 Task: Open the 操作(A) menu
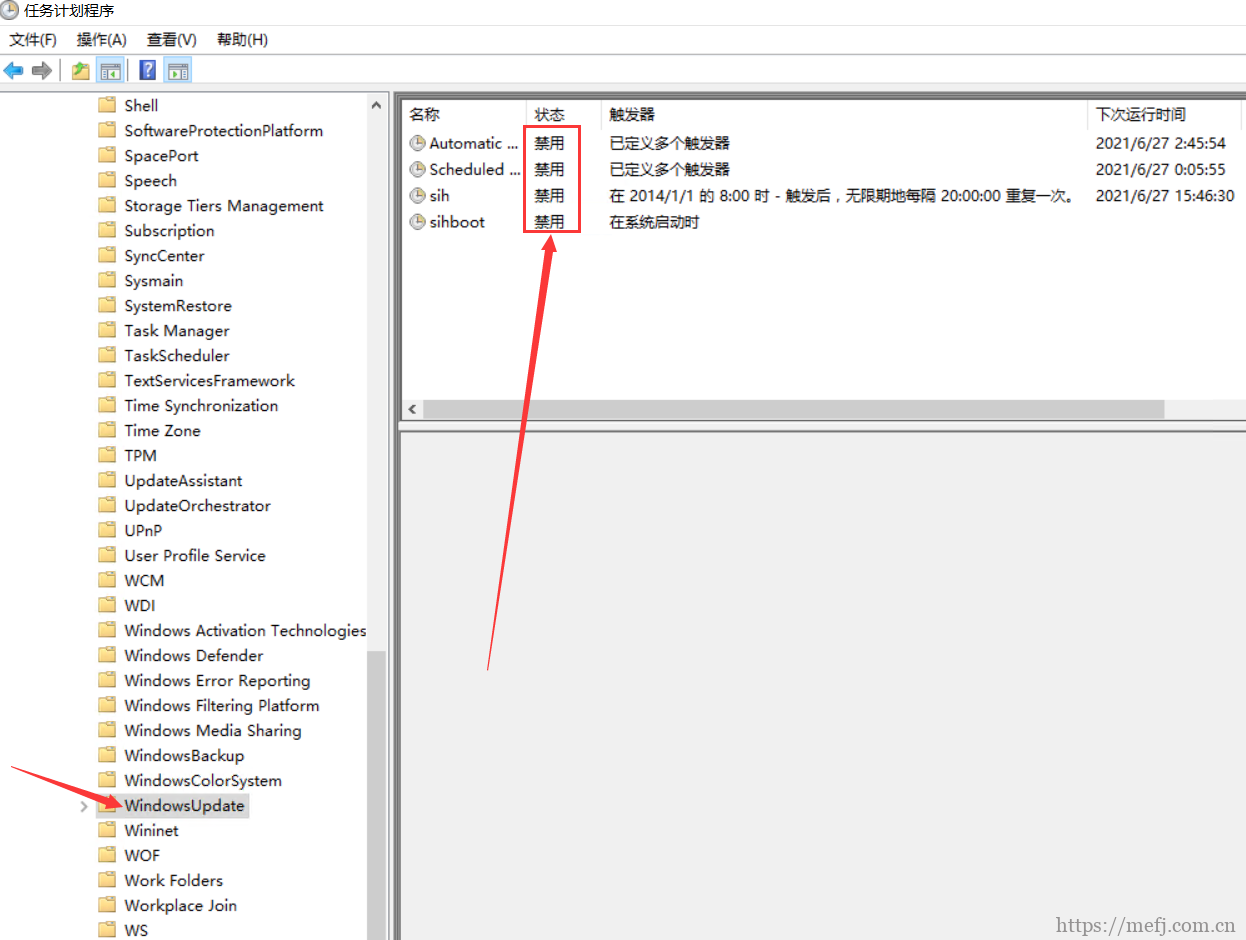(x=102, y=40)
